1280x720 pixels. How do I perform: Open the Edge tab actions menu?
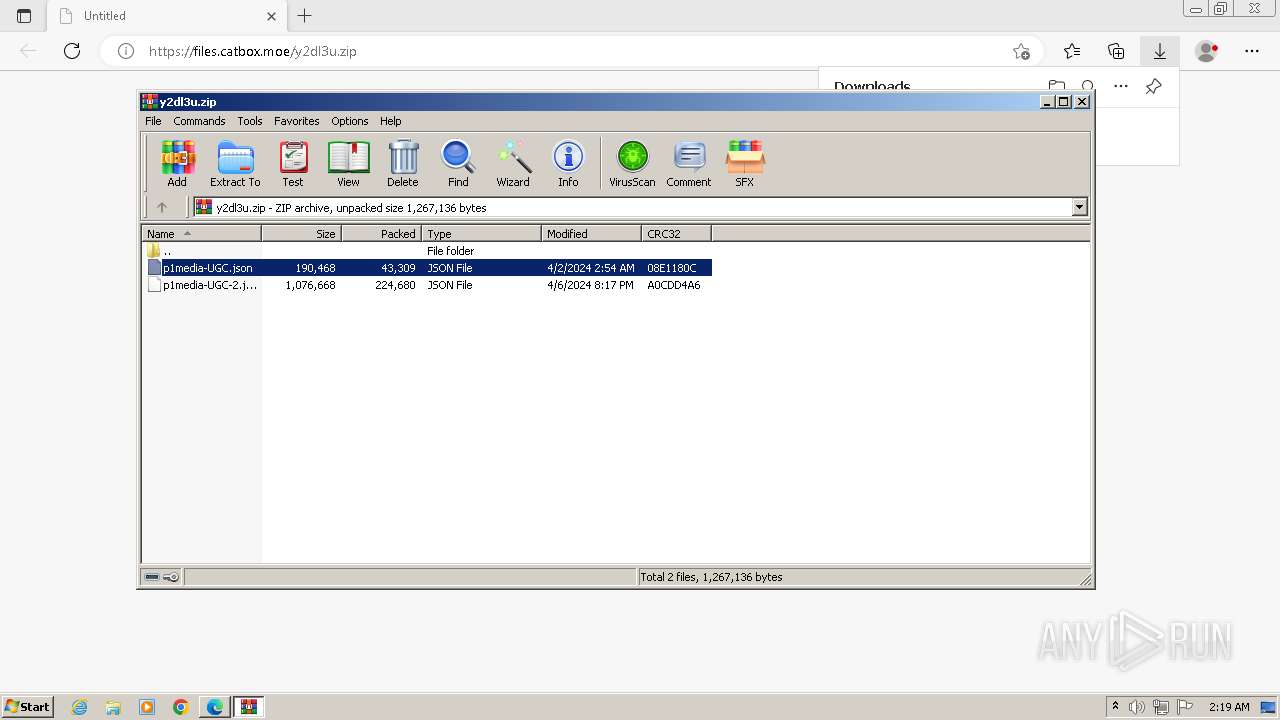(x=24, y=16)
